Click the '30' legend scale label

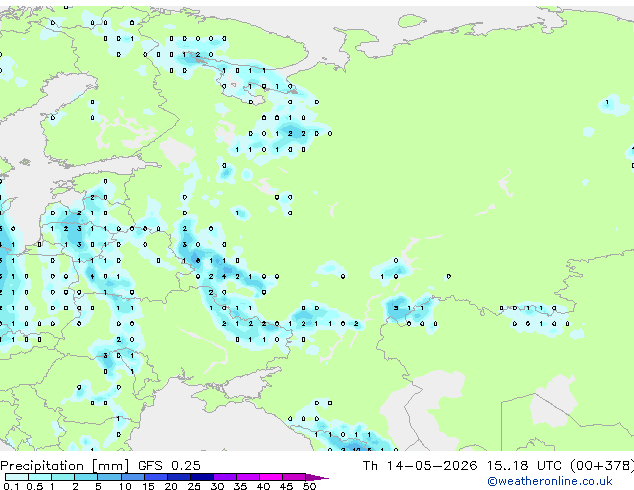217,486
